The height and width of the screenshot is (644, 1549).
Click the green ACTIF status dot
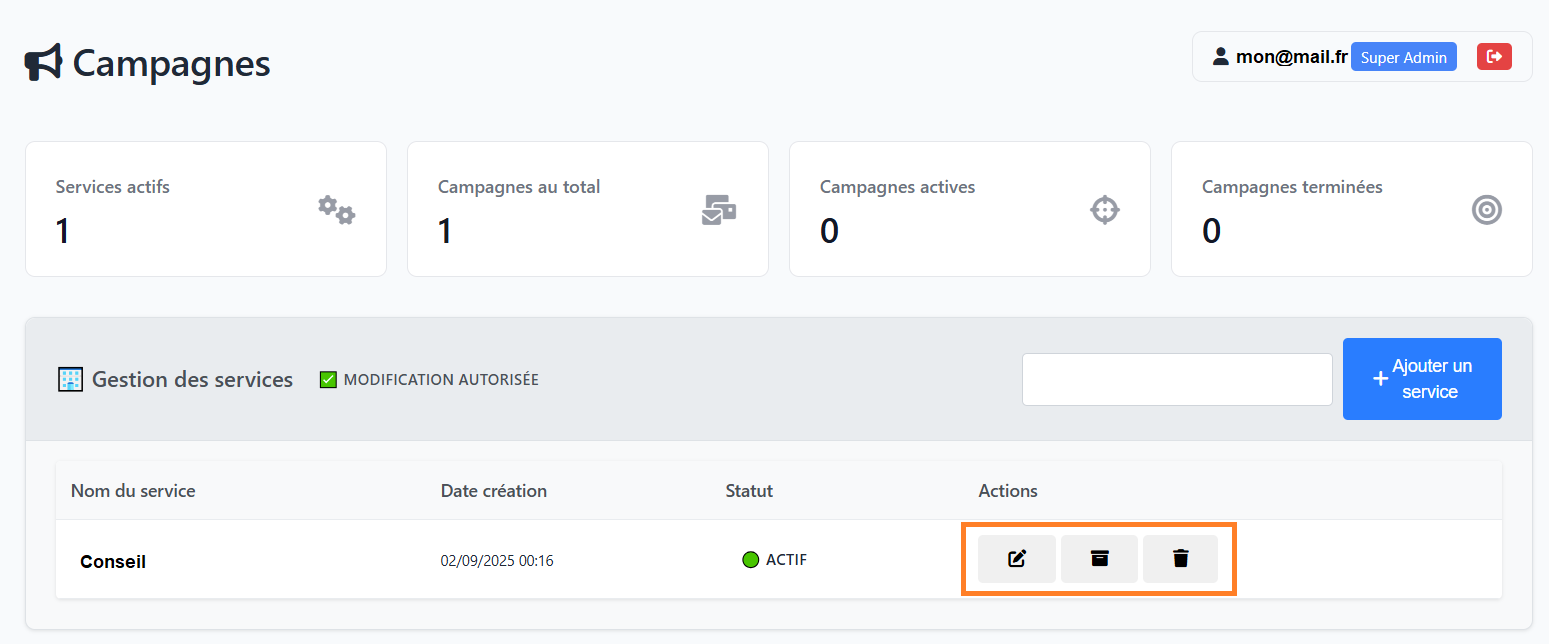pos(751,560)
